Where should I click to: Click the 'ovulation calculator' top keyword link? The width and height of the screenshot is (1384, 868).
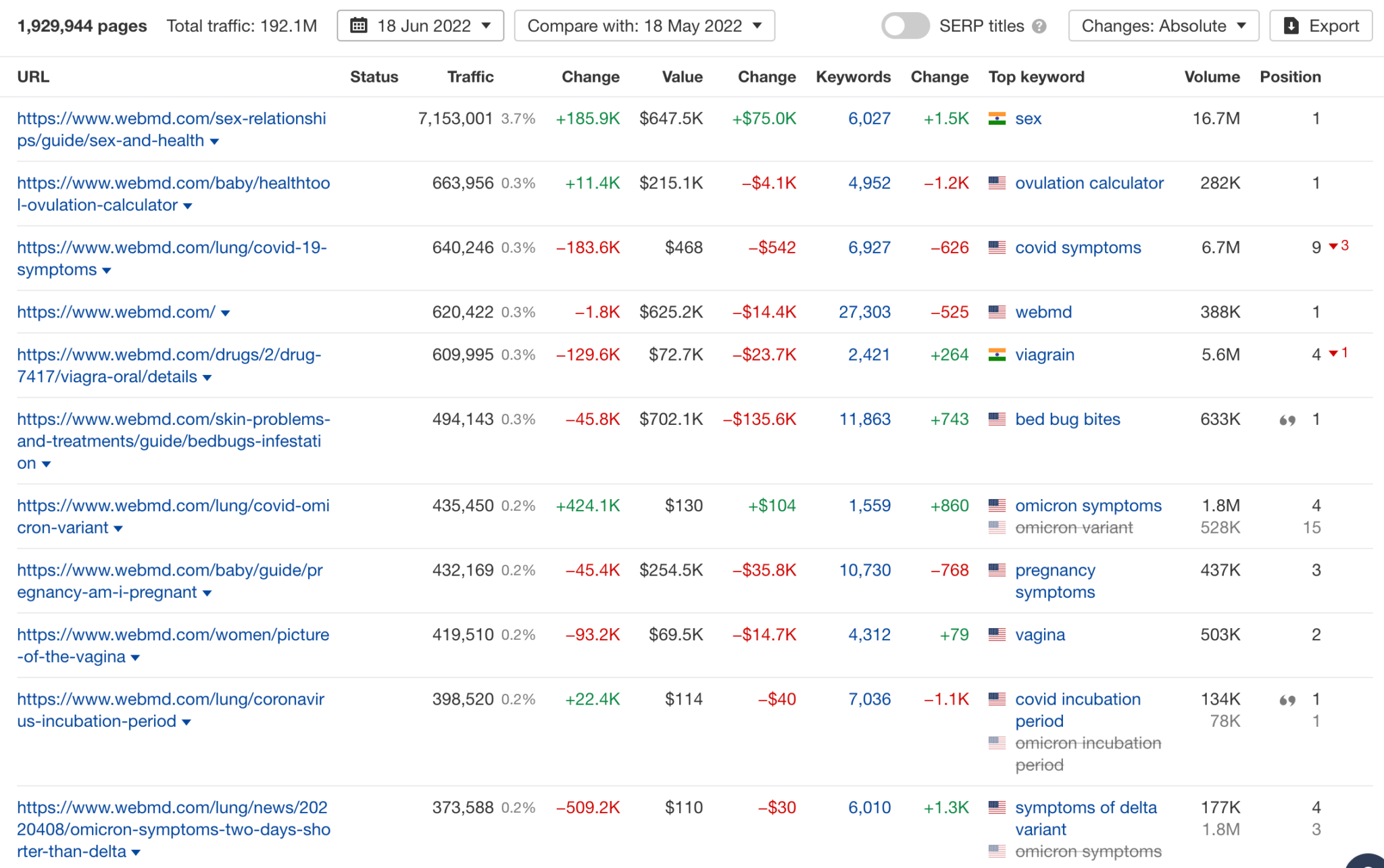1089,183
